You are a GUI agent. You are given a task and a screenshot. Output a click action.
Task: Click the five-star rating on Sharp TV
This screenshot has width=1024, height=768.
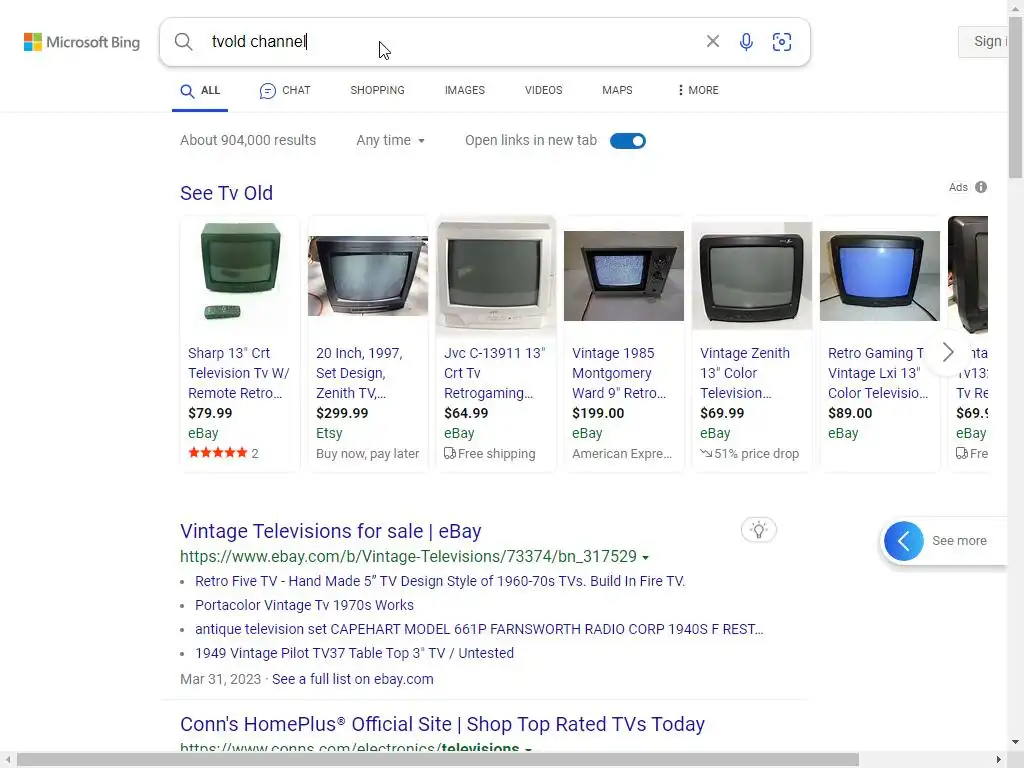[217, 453]
